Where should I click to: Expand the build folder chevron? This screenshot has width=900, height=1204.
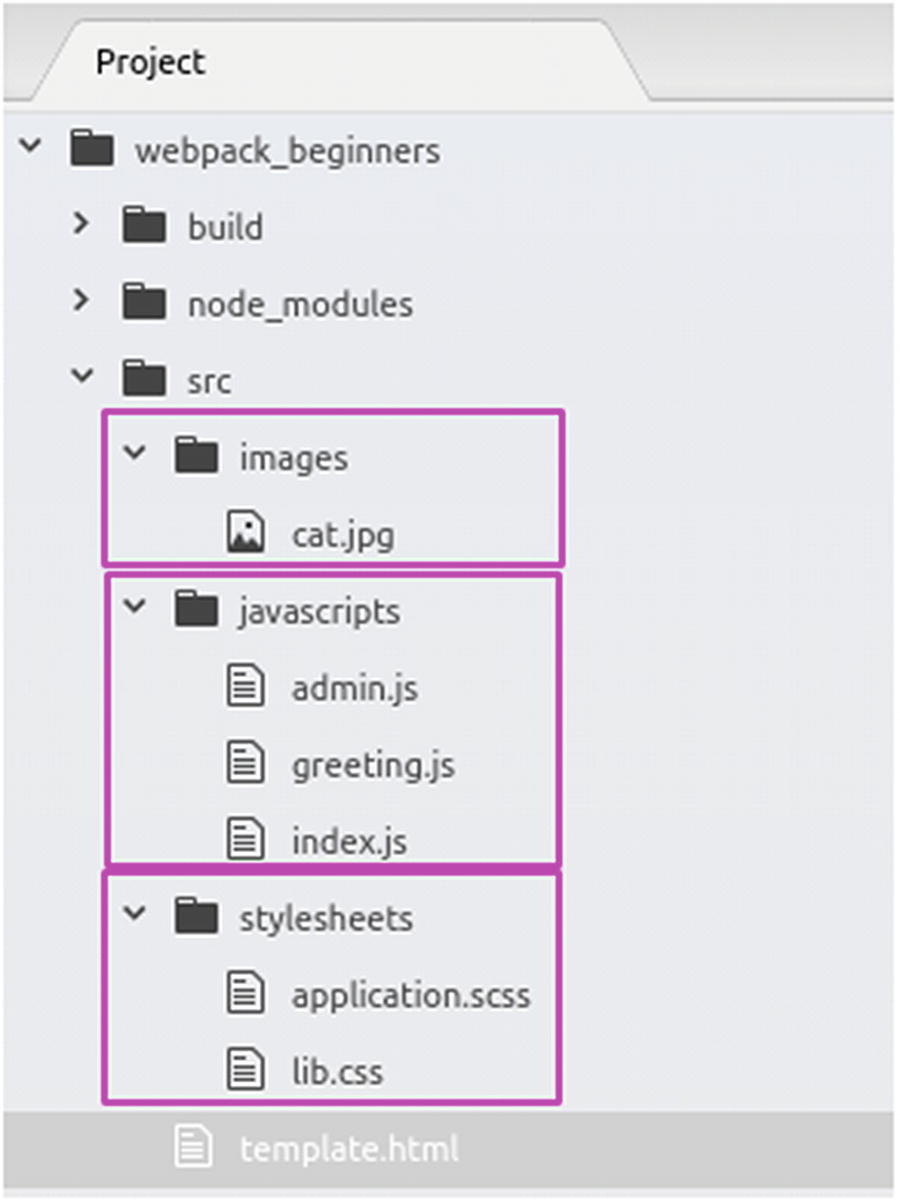coord(82,225)
